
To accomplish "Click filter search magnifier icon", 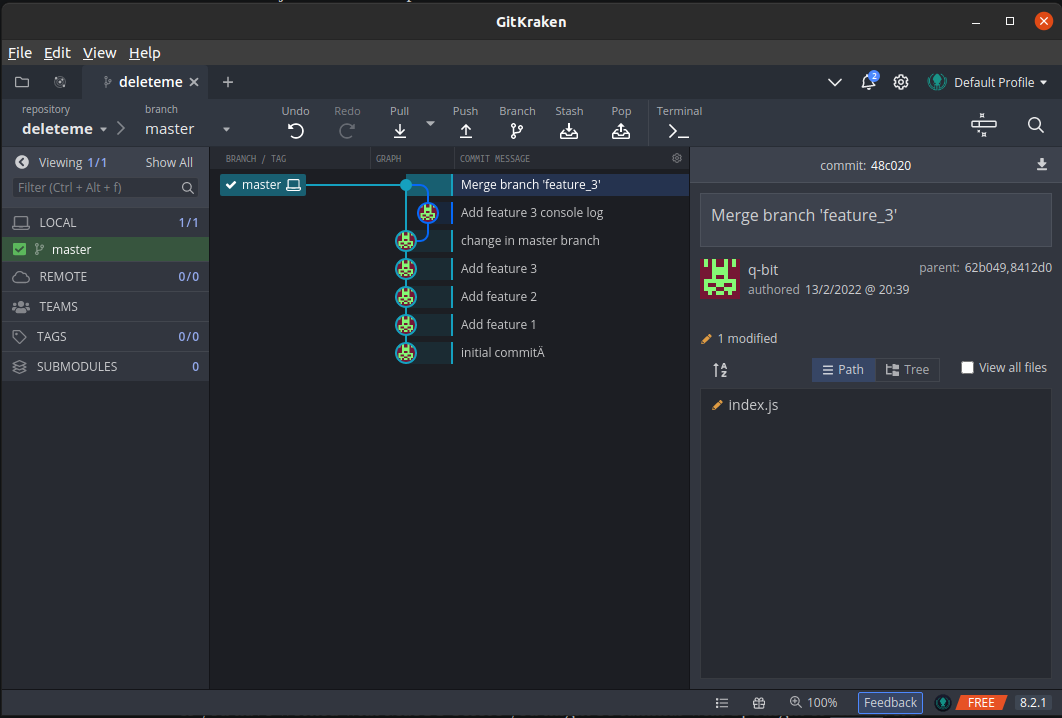I will (188, 188).
